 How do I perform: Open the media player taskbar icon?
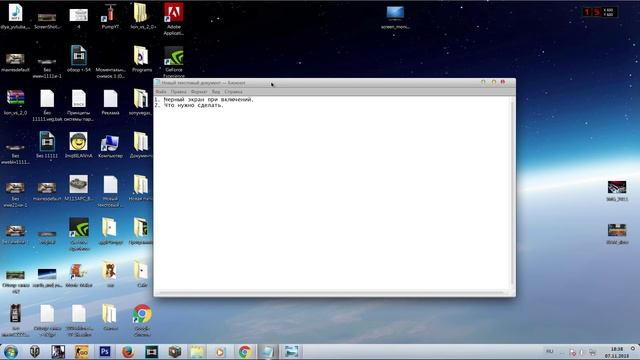pos(220,351)
